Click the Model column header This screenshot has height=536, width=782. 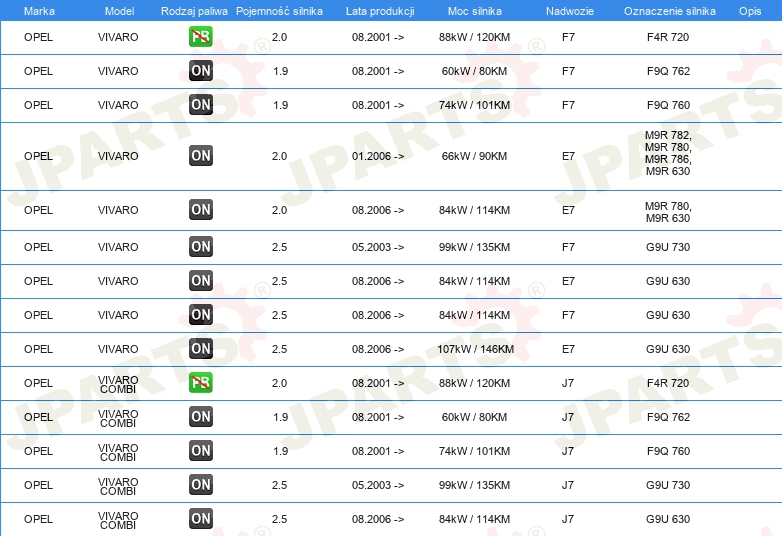[x=119, y=11]
